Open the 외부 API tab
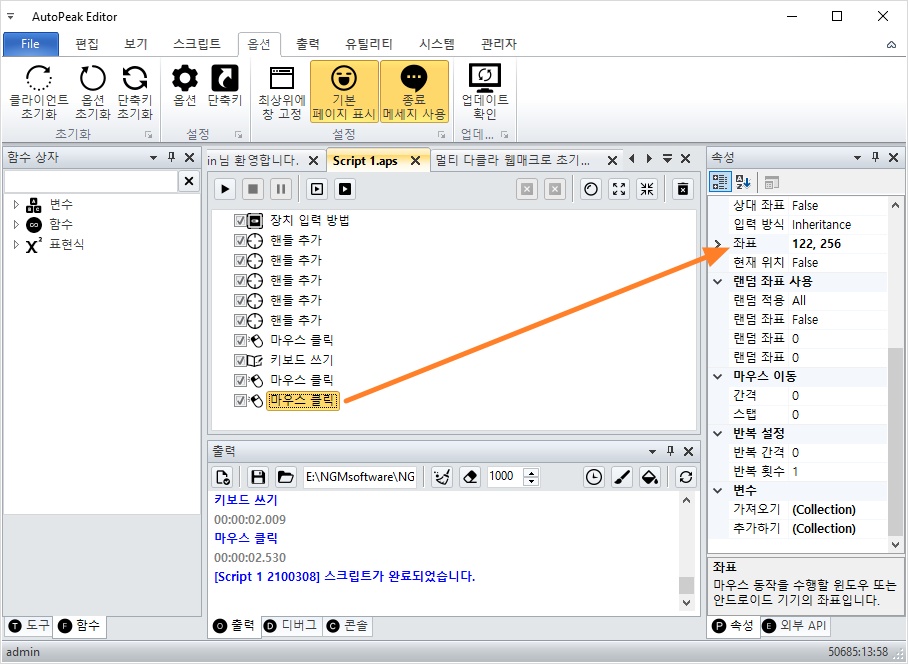This screenshot has height=664, width=908. [795, 626]
